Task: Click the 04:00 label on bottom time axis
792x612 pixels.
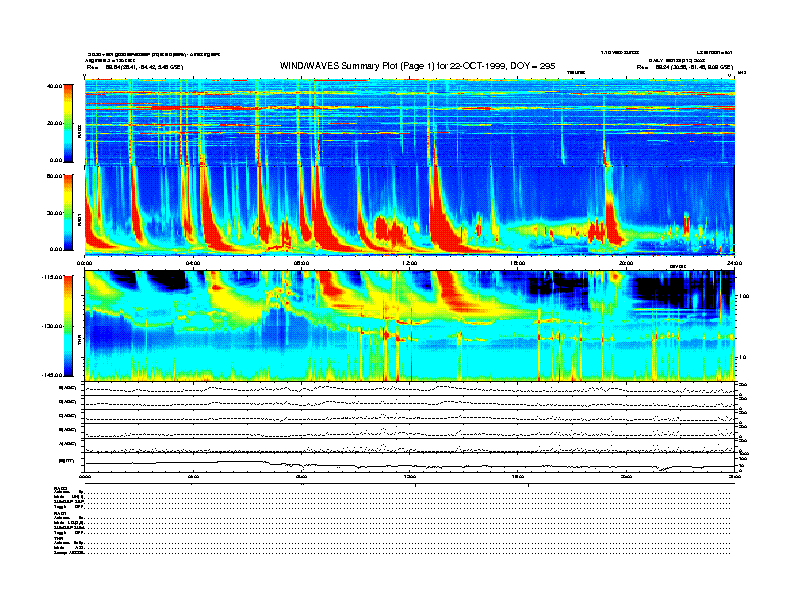Action: (193, 476)
